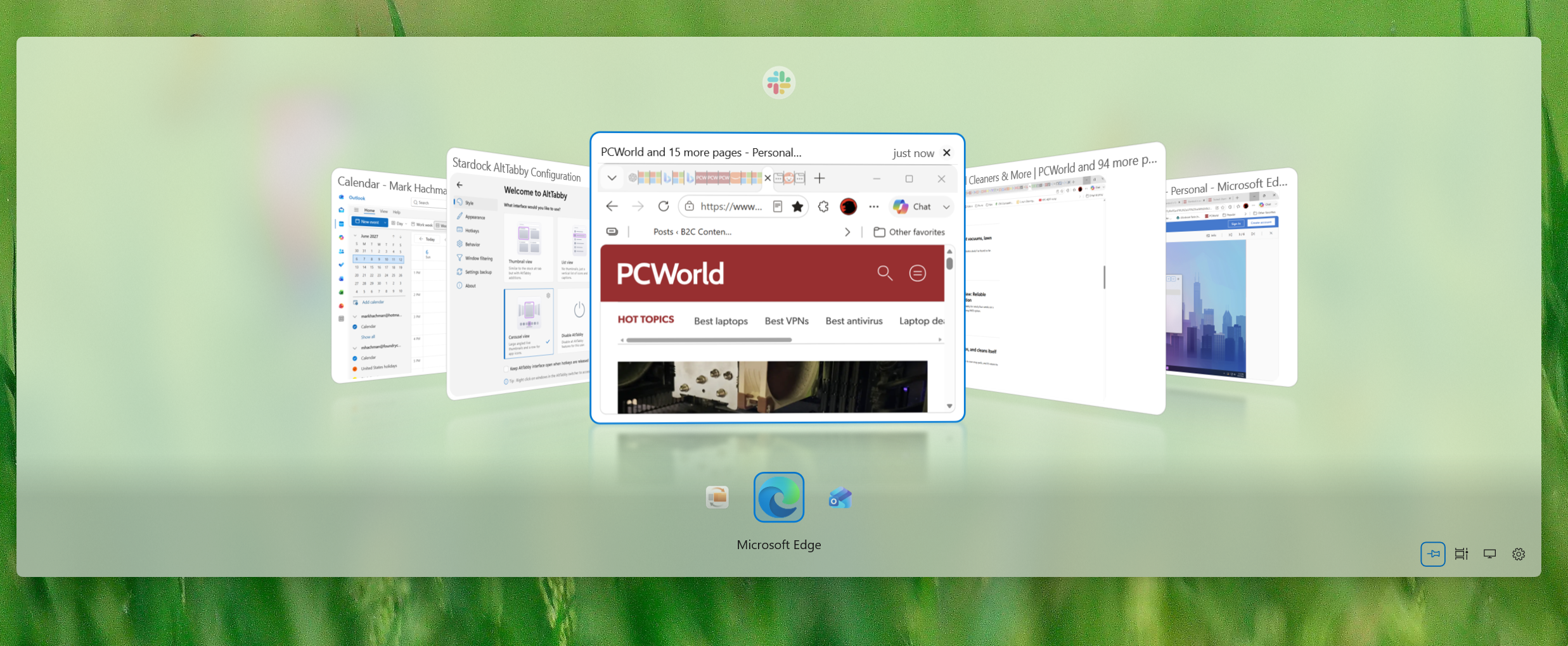Open the reader view icon in address bar

[778, 206]
